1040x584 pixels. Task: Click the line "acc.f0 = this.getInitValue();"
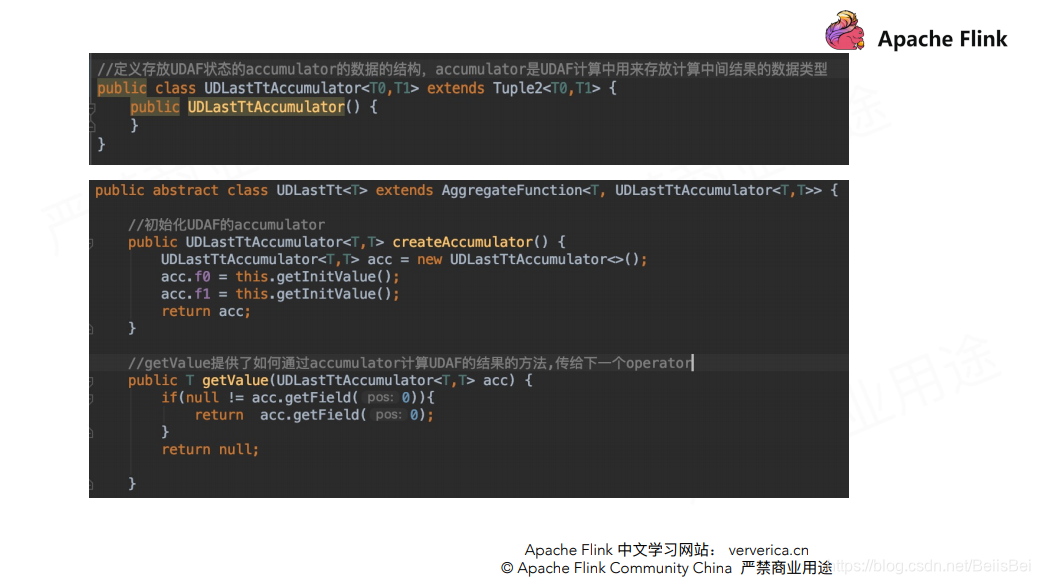280,277
